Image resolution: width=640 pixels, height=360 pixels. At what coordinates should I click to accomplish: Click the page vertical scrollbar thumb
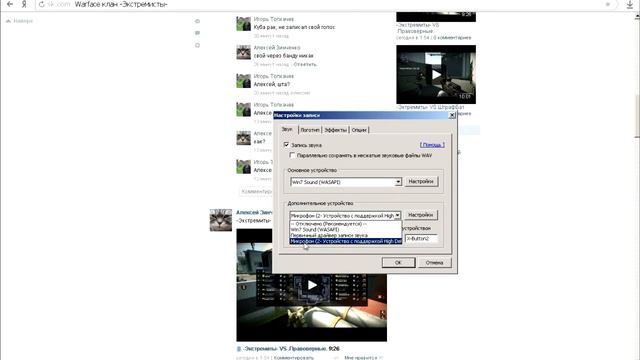tap(637, 116)
